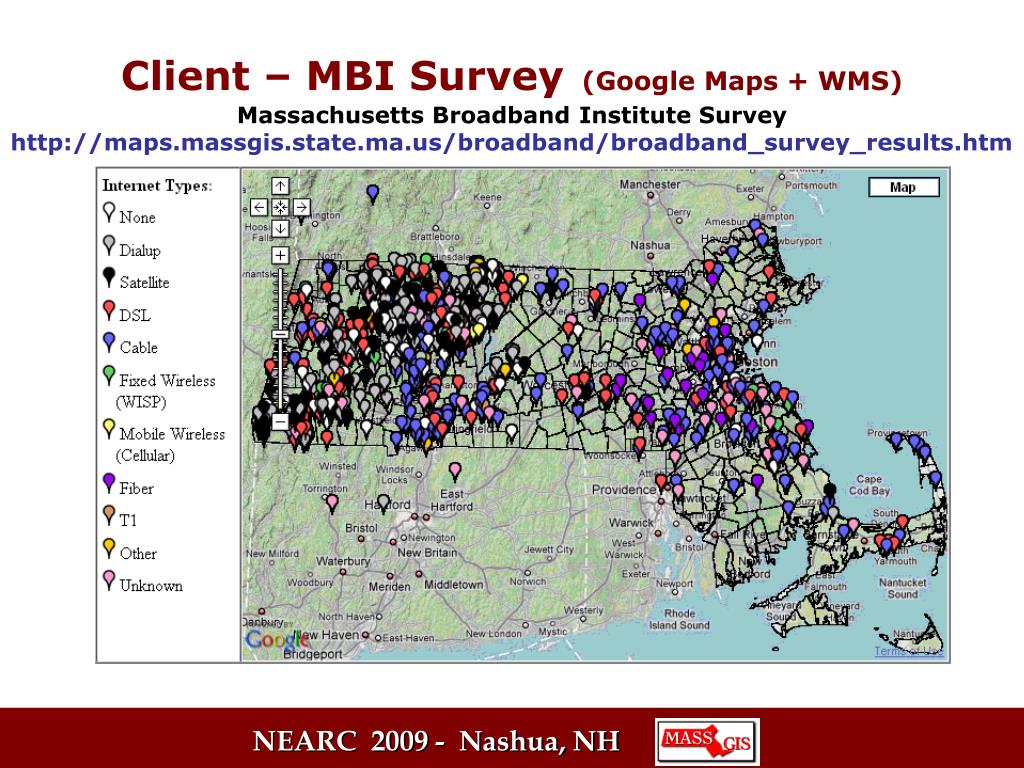The height and width of the screenshot is (768, 1024).
Task: Open the broadband survey results URL
Action: click(x=511, y=142)
